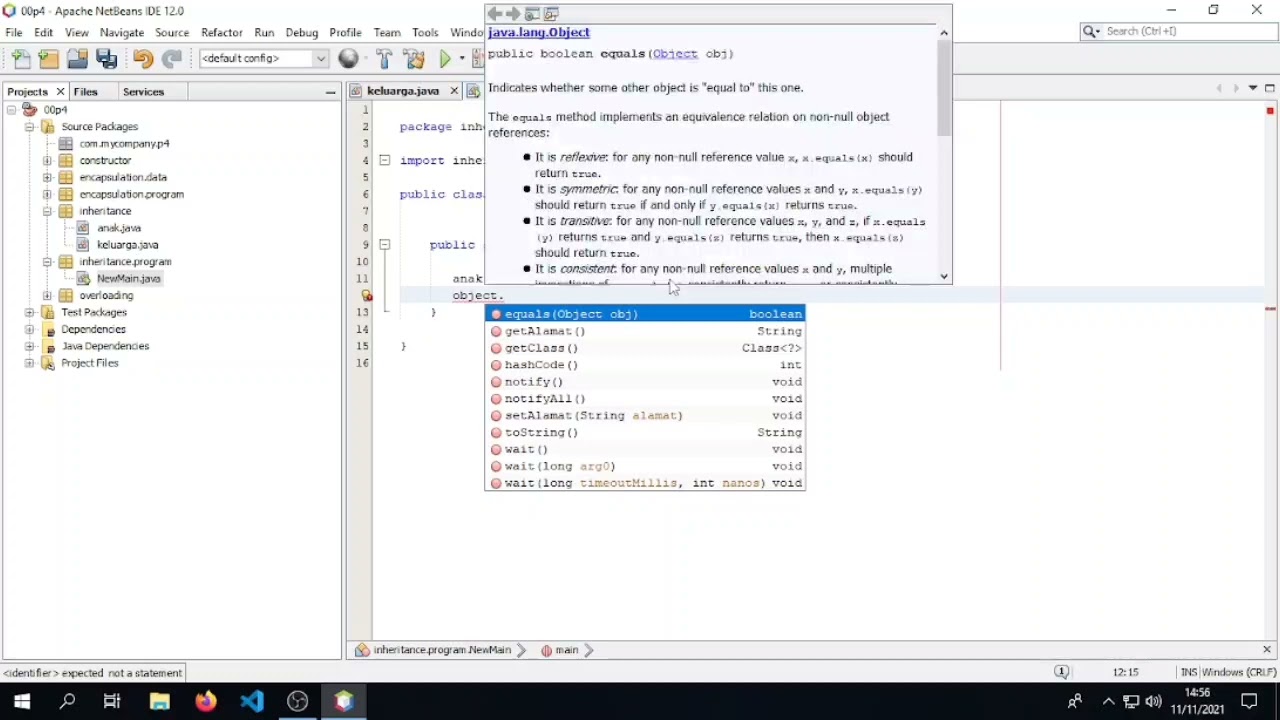Switch to the Files tab
The image size is (1280, 720).
[86, 92]
